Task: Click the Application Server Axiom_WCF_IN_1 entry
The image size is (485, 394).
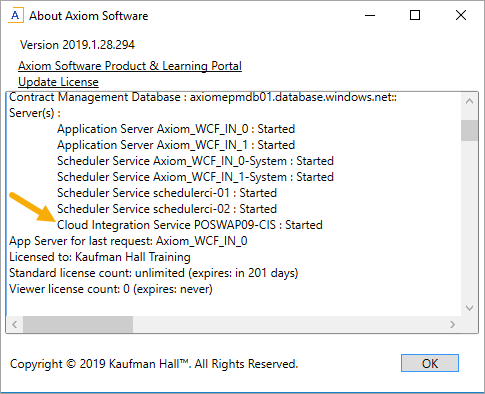Action: pos(176,145)
